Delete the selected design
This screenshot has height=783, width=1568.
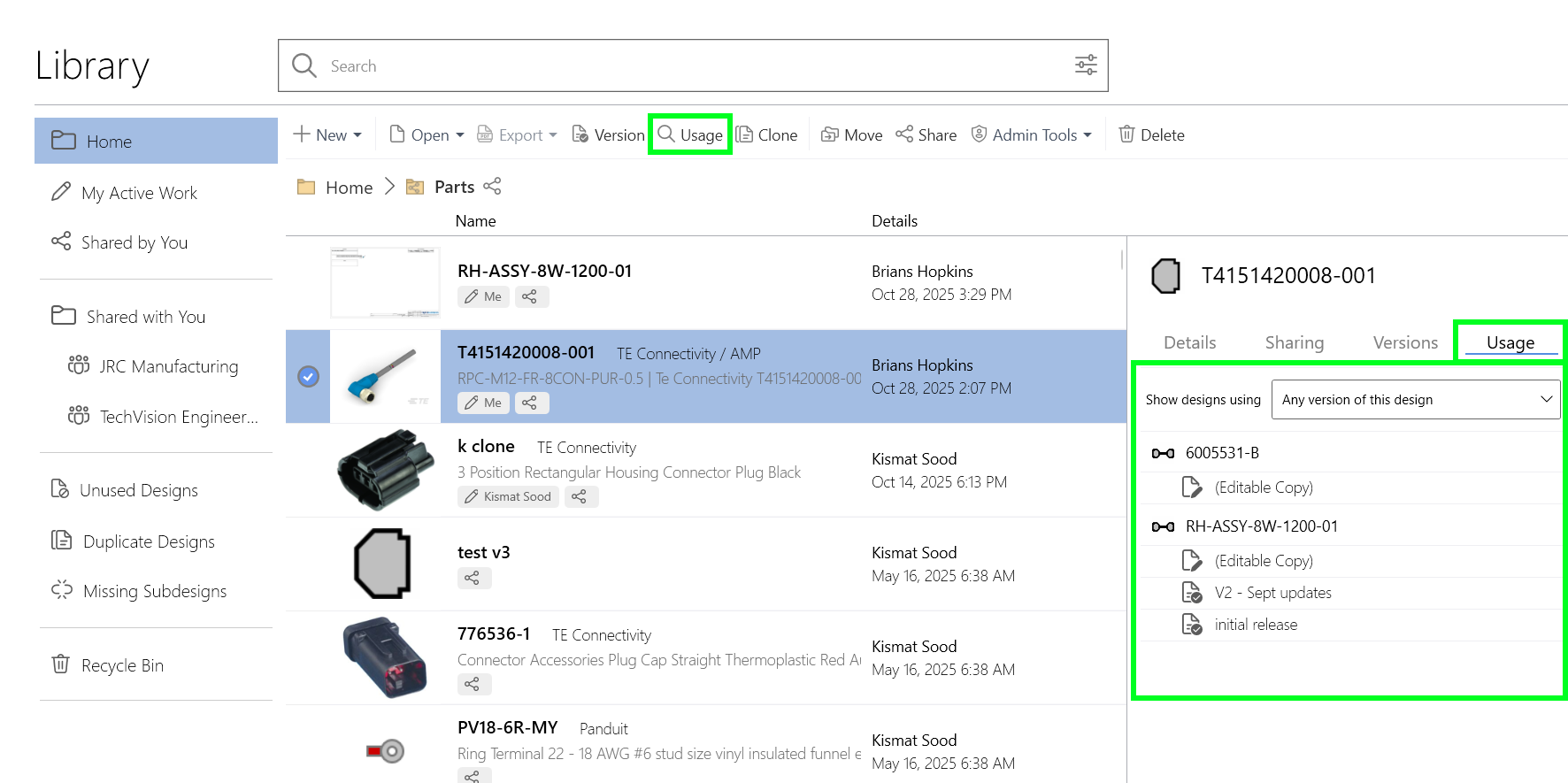tap(1151, 134)
